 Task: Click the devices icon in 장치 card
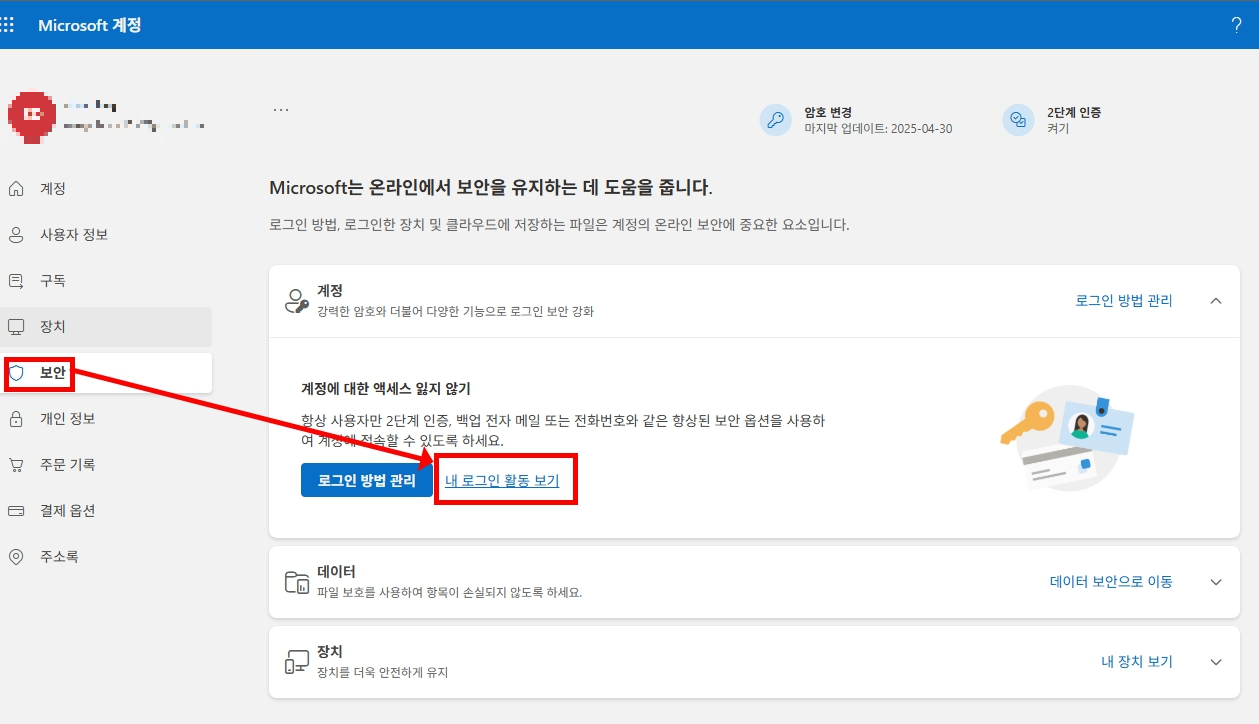pos(297,662)
